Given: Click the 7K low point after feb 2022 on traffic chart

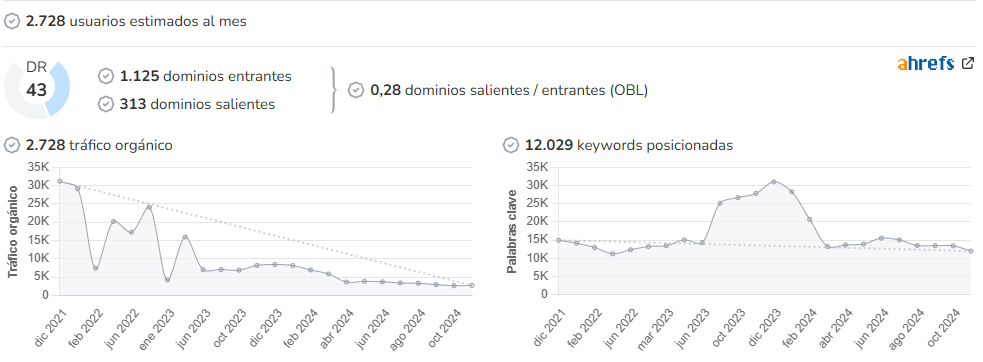Looking at the screenshot, I should 95,269.
